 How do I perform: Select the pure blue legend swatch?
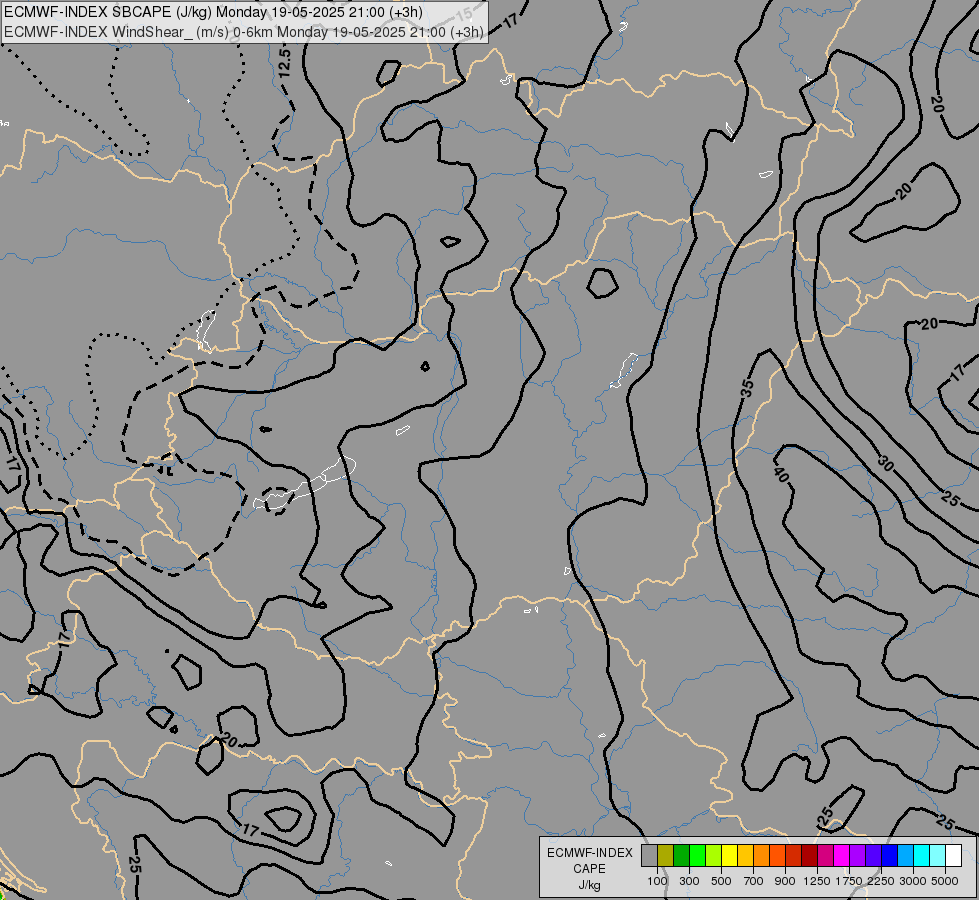point(889,856)
